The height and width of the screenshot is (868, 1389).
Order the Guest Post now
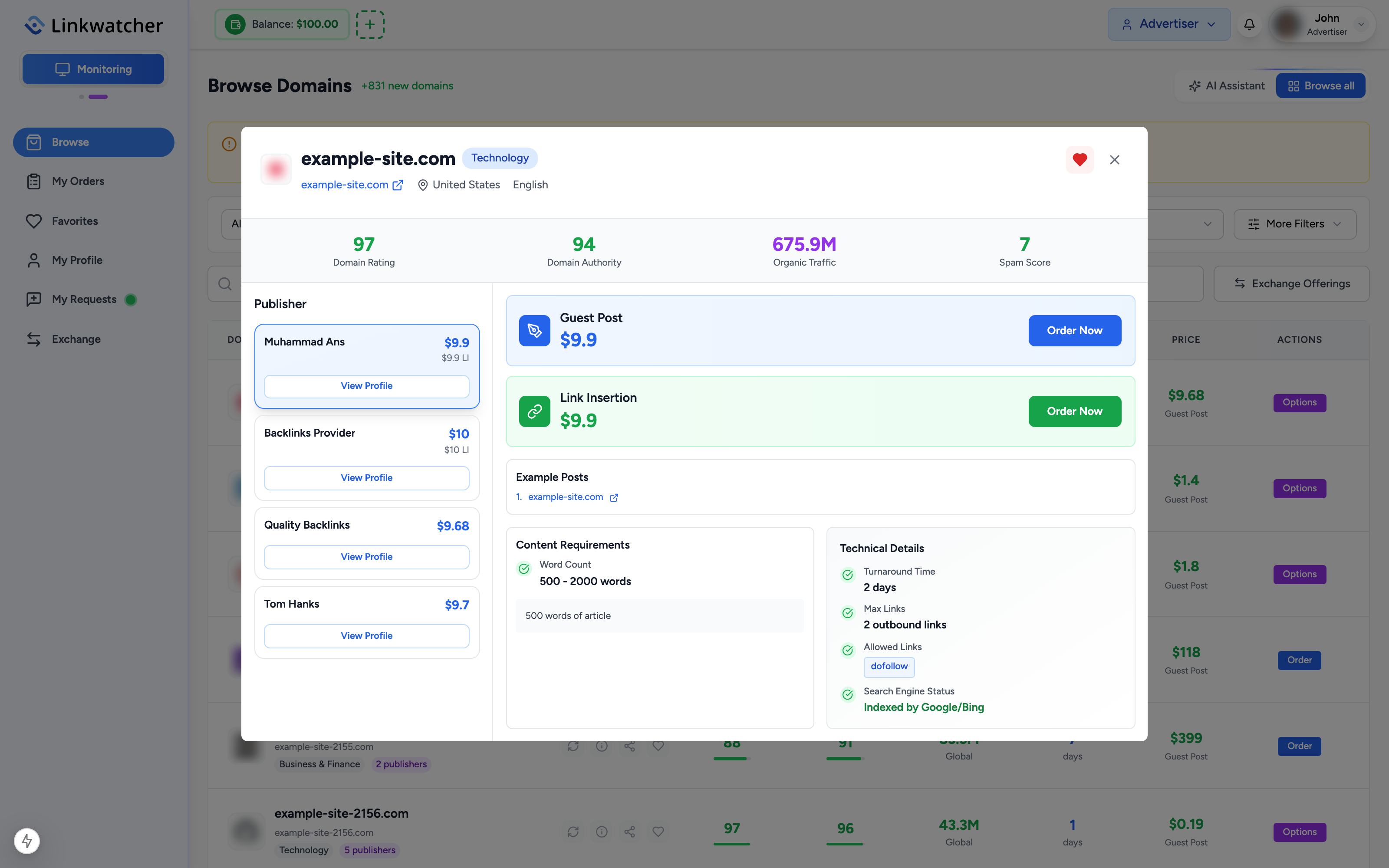(x=1074, y=331)
